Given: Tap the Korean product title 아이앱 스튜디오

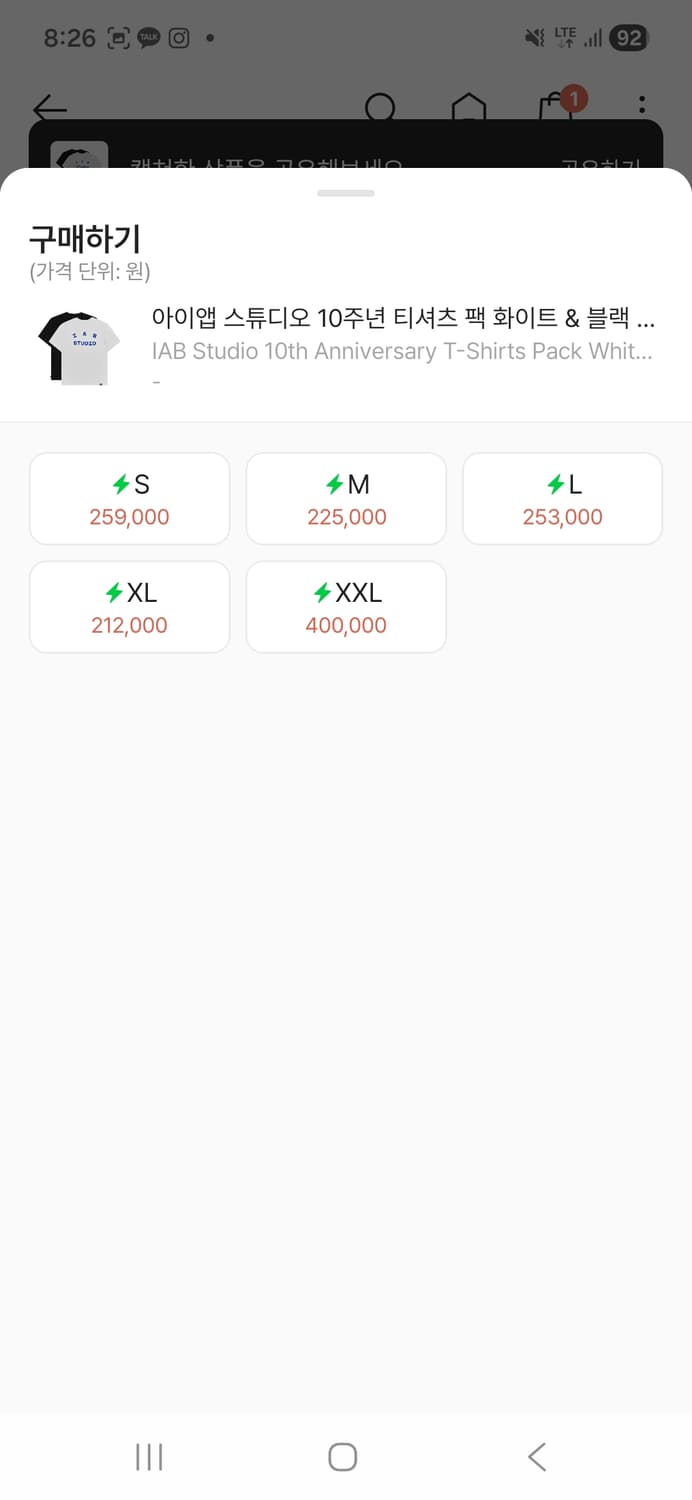Looking at the screenshot, I should click(x=403, y=318).
